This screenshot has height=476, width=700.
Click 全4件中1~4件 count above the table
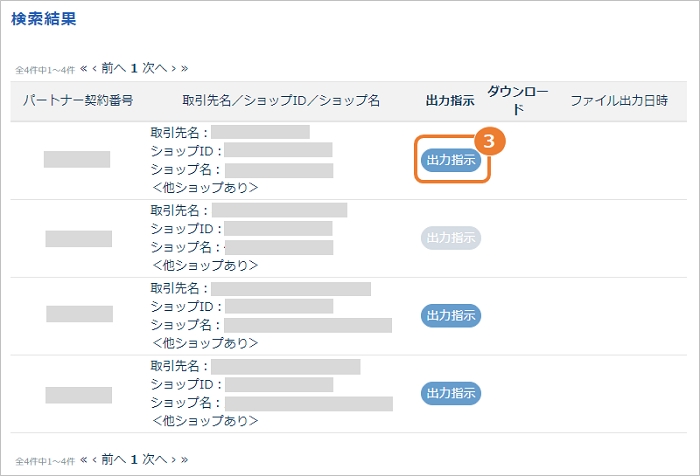point(45,70)
